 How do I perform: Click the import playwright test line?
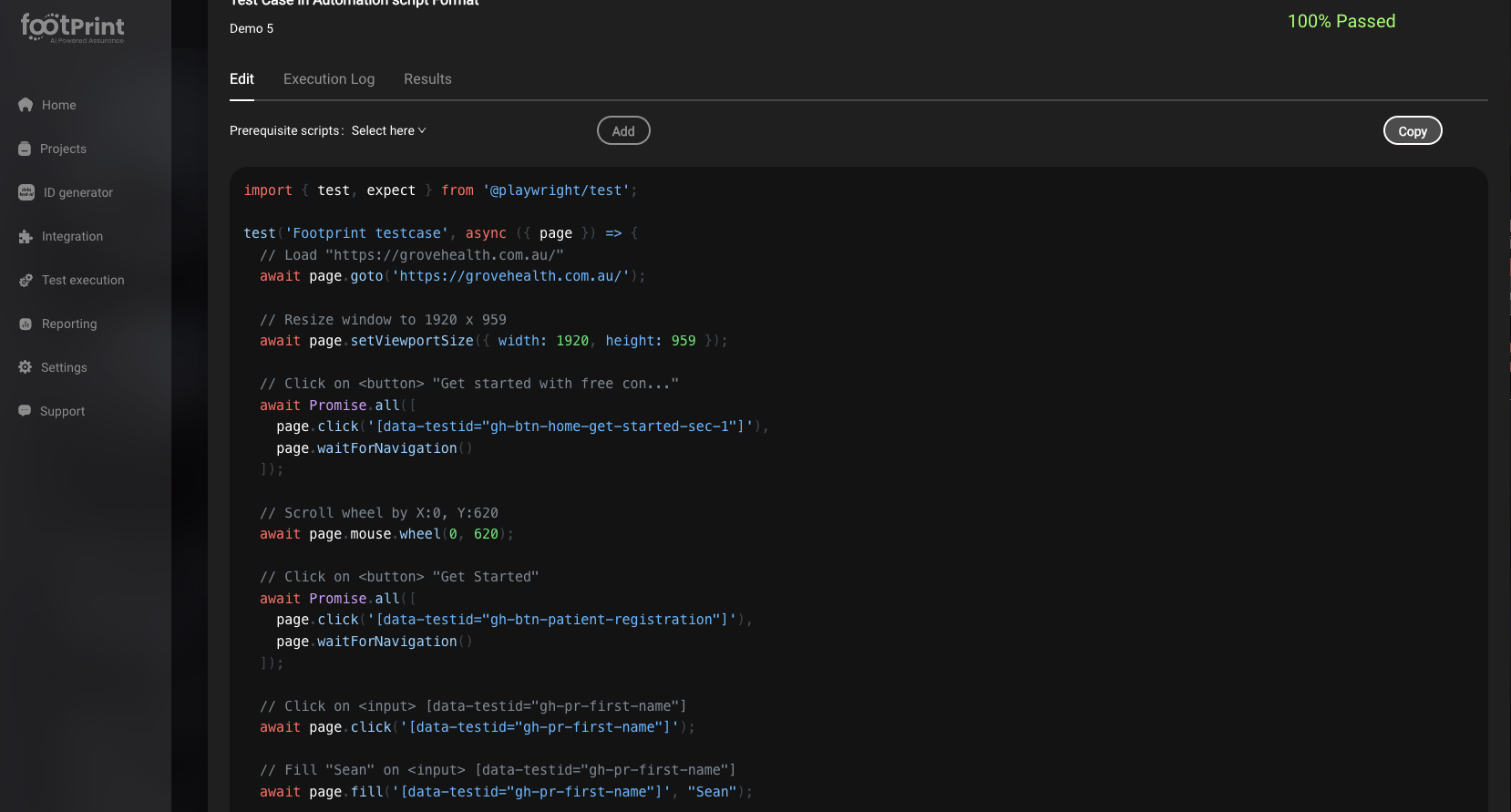pos(440,190)
